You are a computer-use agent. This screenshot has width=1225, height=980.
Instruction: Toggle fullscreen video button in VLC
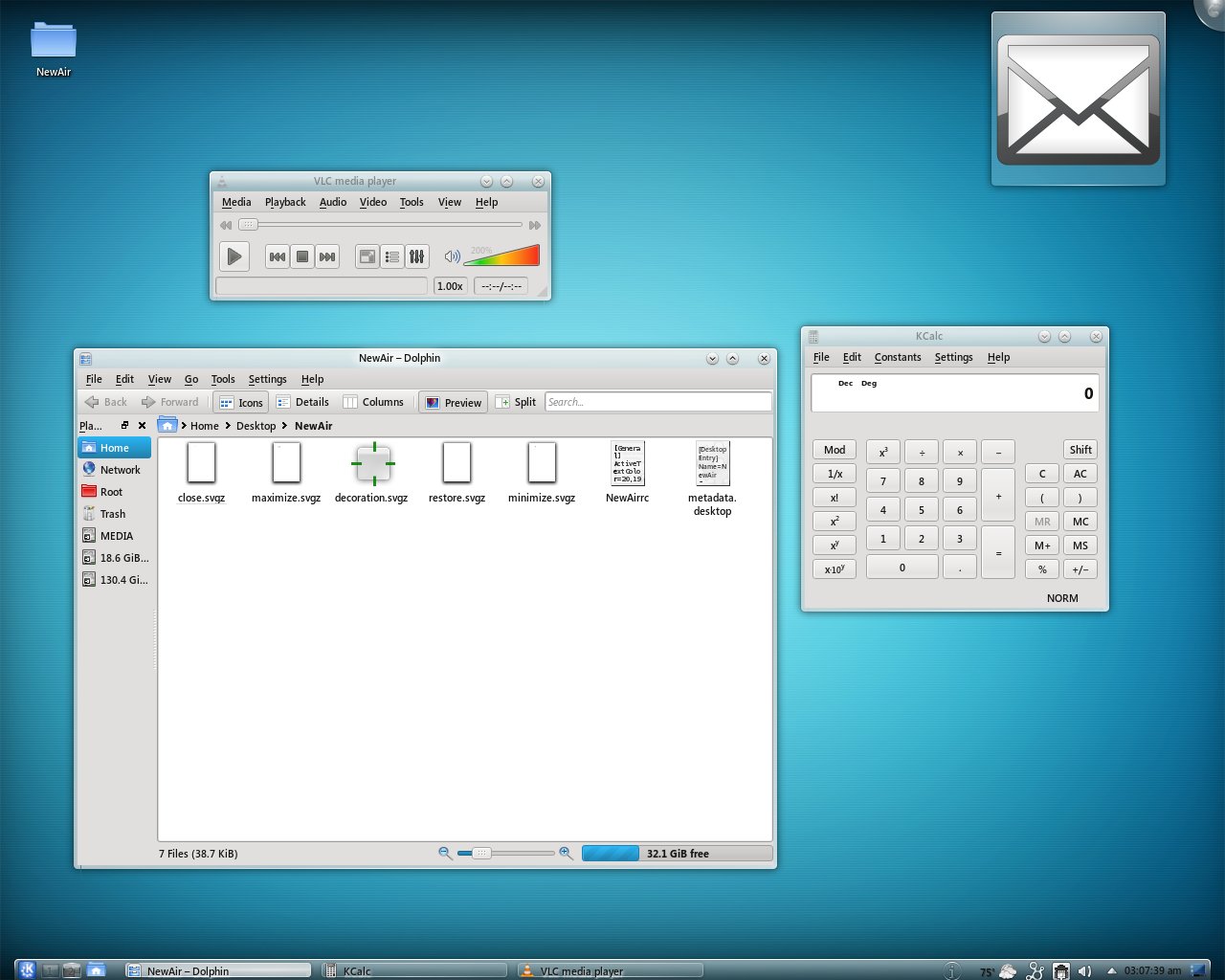point(367,256)
